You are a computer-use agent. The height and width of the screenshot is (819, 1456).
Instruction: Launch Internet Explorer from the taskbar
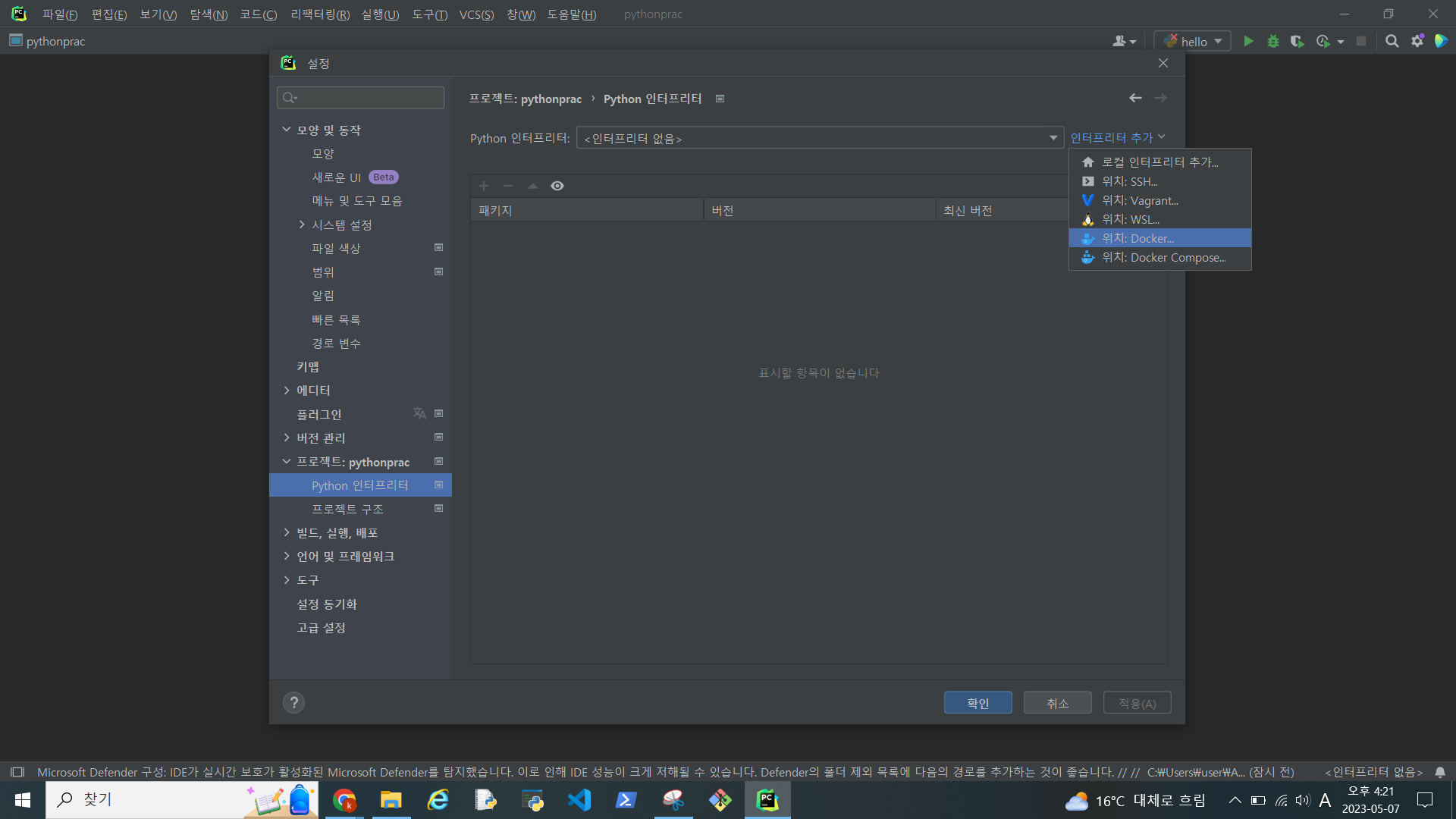coord(438,800)
